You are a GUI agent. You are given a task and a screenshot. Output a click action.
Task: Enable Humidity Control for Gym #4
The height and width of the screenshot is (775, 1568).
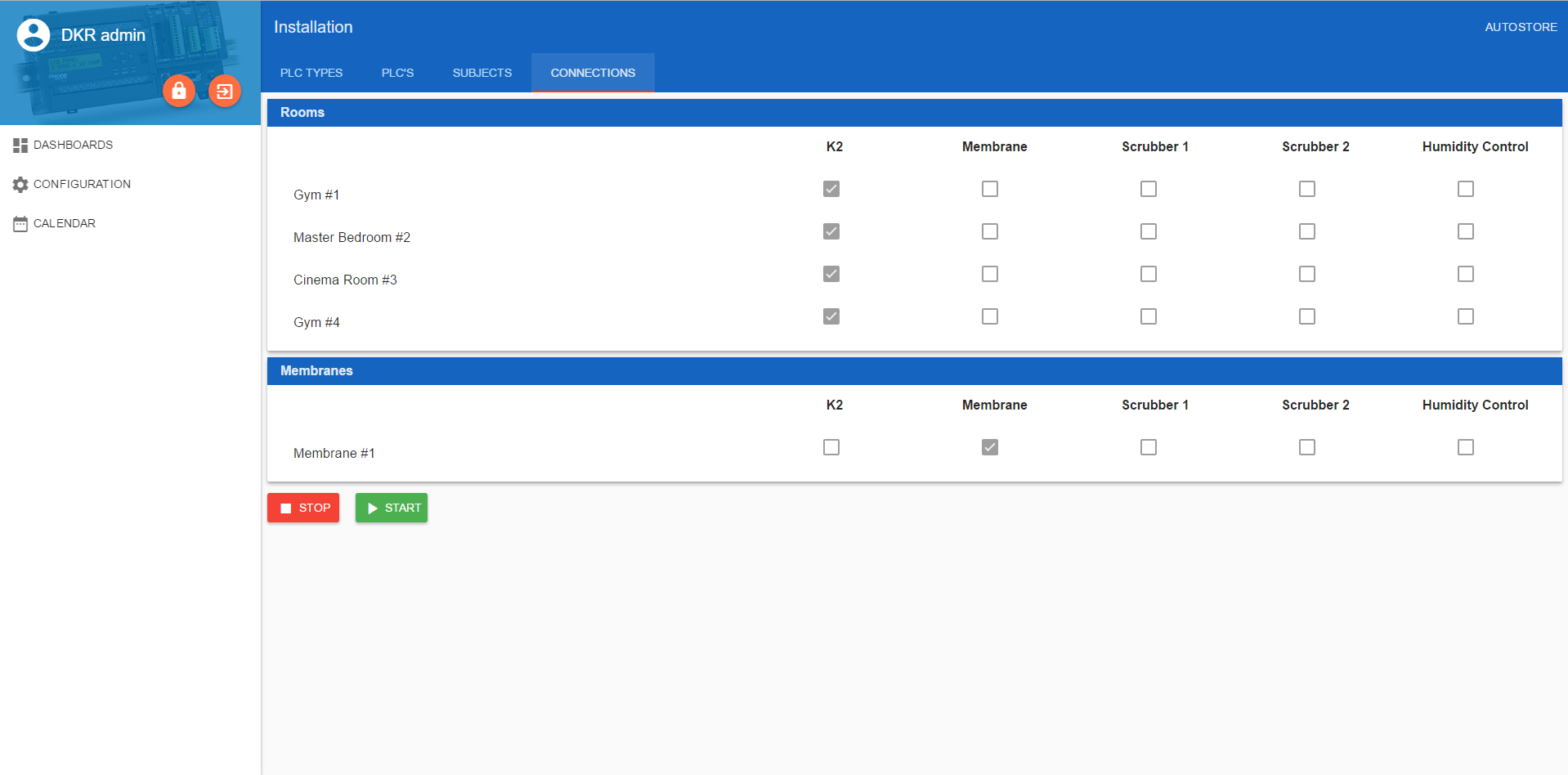tap(1466, 316)
